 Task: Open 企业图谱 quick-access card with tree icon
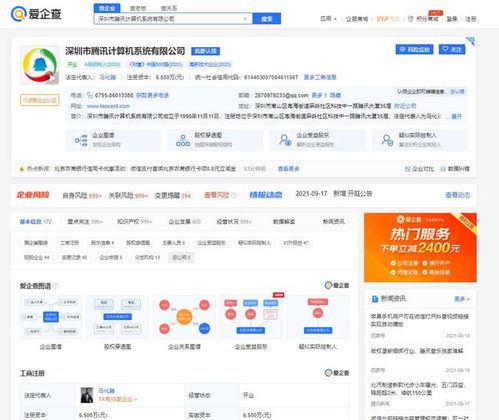pyautogui.click(x=113, y=140)
